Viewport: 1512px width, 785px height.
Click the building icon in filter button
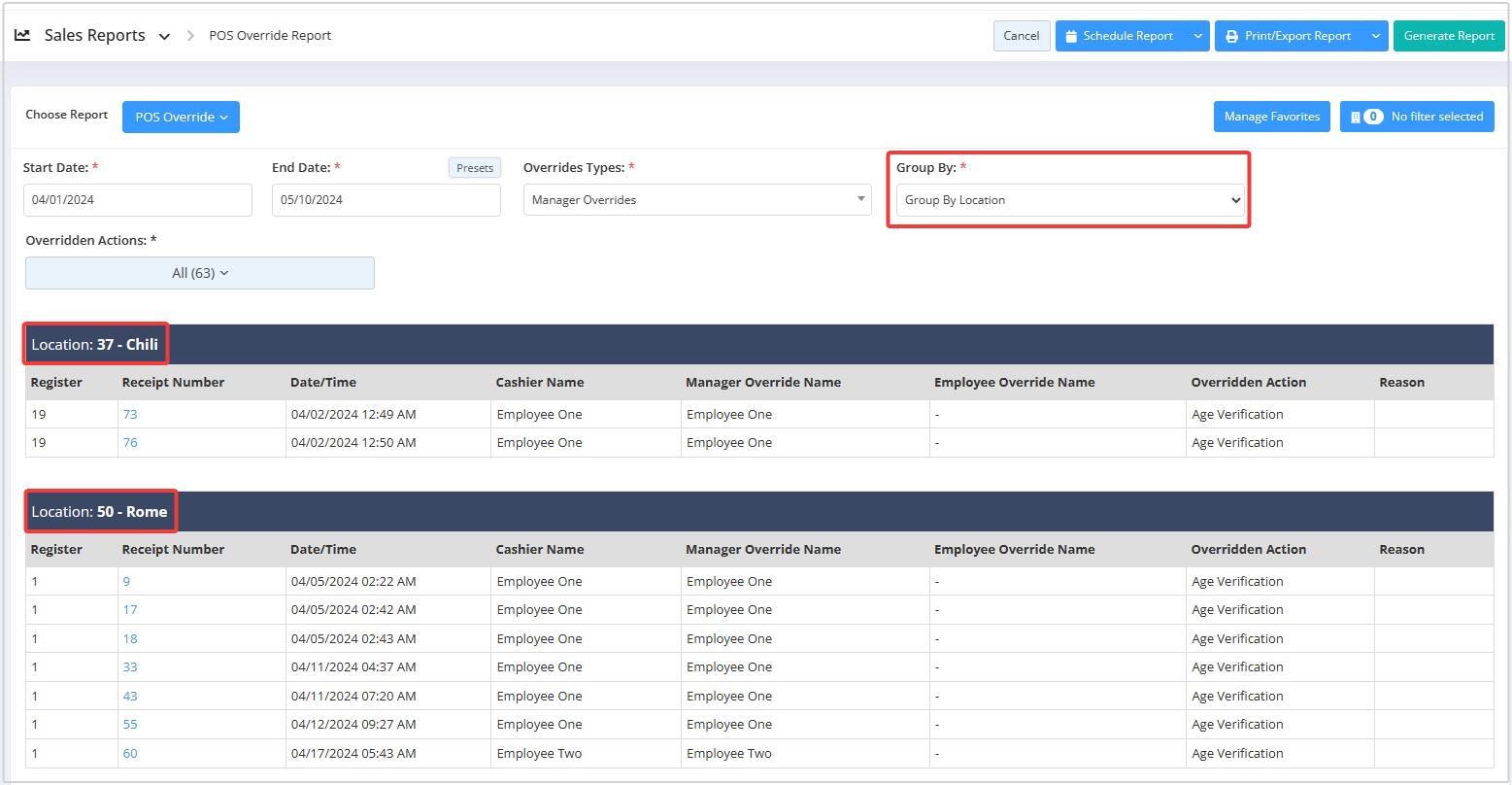(x=1356, y=117)
